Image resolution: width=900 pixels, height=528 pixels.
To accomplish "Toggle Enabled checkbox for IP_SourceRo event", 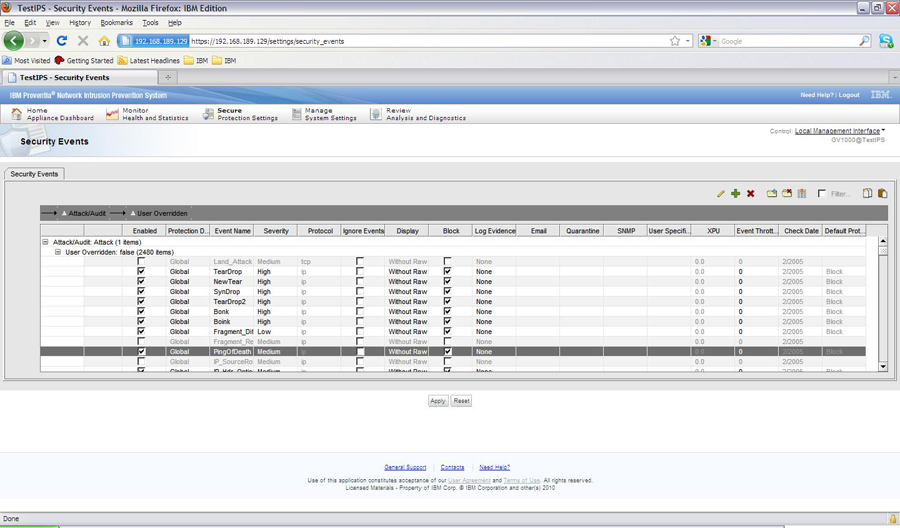I will (141, 362).
